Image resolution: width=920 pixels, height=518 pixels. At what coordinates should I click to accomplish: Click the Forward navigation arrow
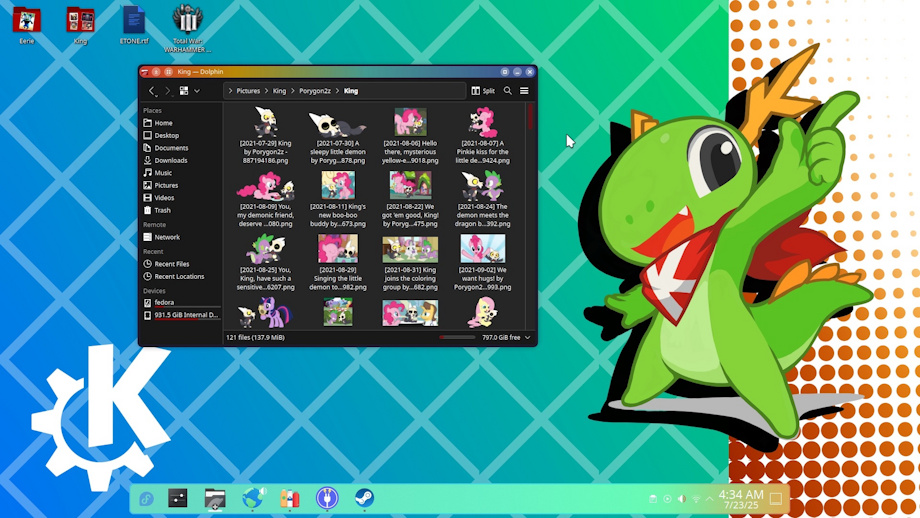click(168, 91)
